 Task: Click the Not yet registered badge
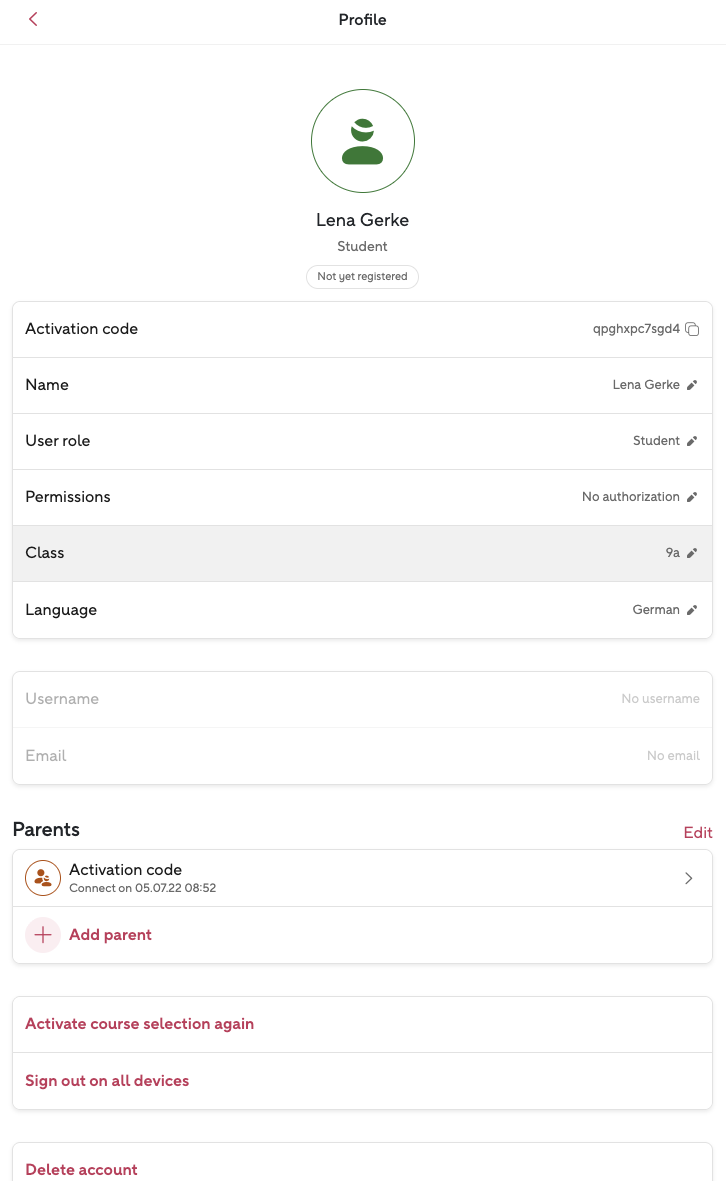pos(362,277)
